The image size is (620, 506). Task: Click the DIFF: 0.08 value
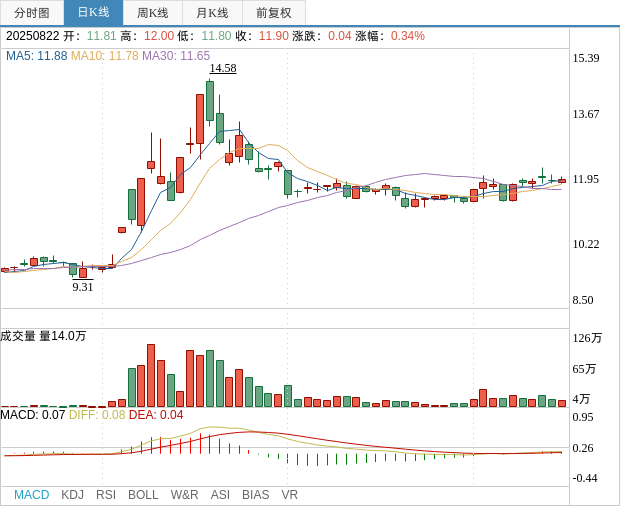click(97, 415)
